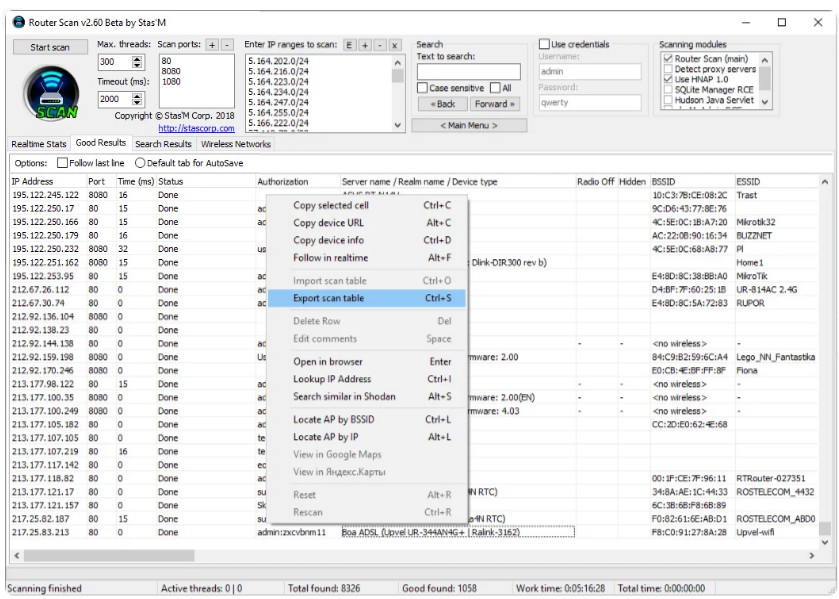The height and width of the screenshot is (599, 839).
Task: Open IP ranges editor E button
Action: pyautogui.click(x=349, y=45)
